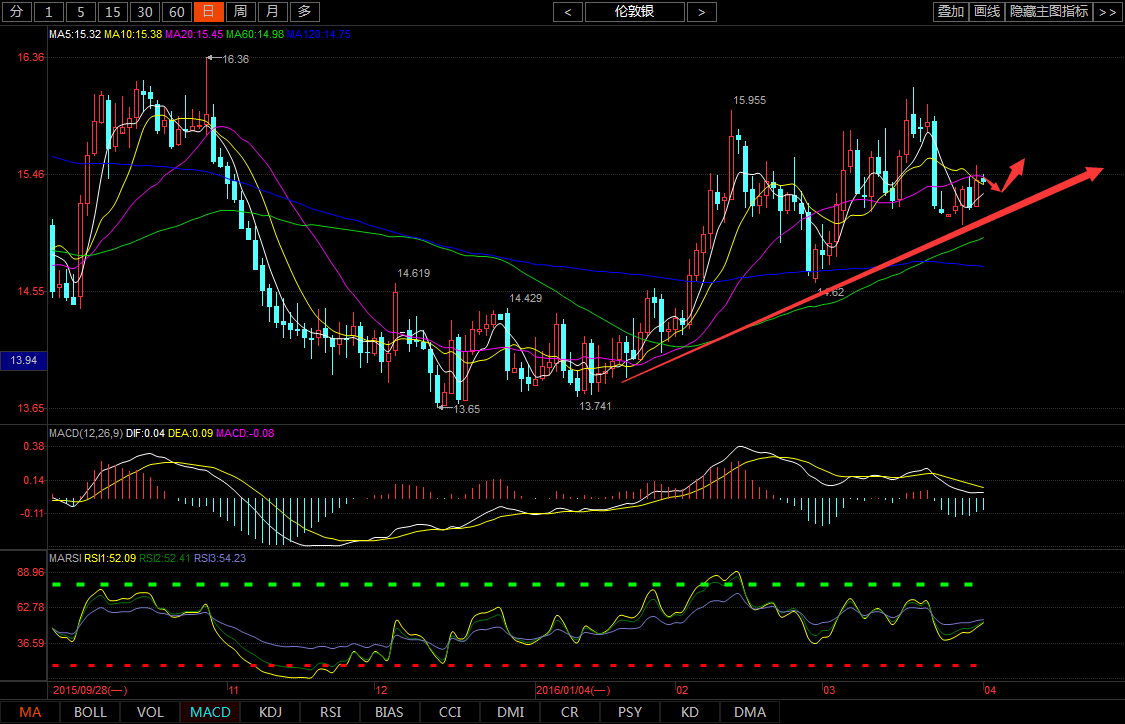Switch to monthly 月 chart period

point(273,12)
